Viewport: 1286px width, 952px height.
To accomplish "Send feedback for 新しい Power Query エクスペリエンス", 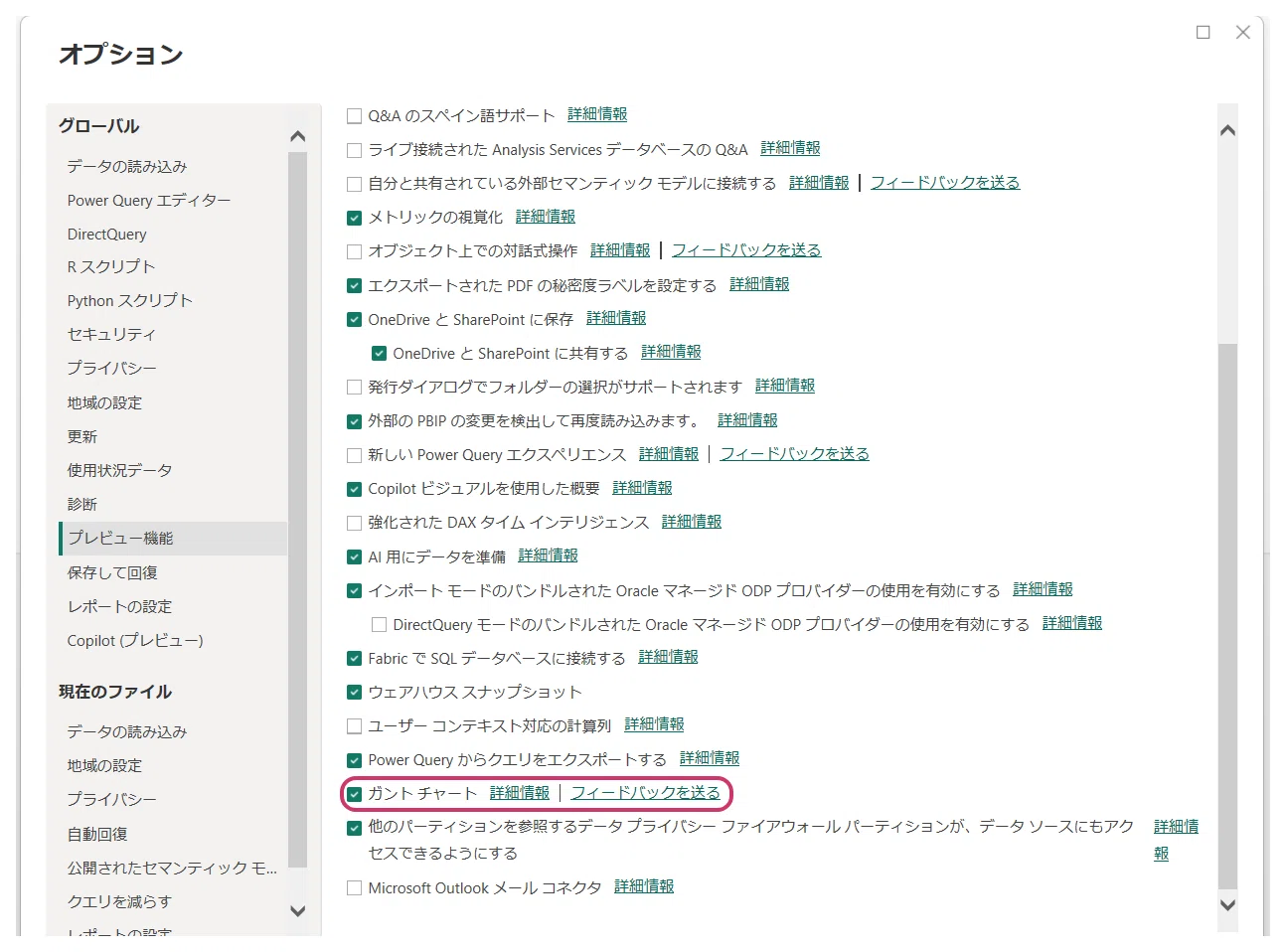I will (x=794, y=454).
